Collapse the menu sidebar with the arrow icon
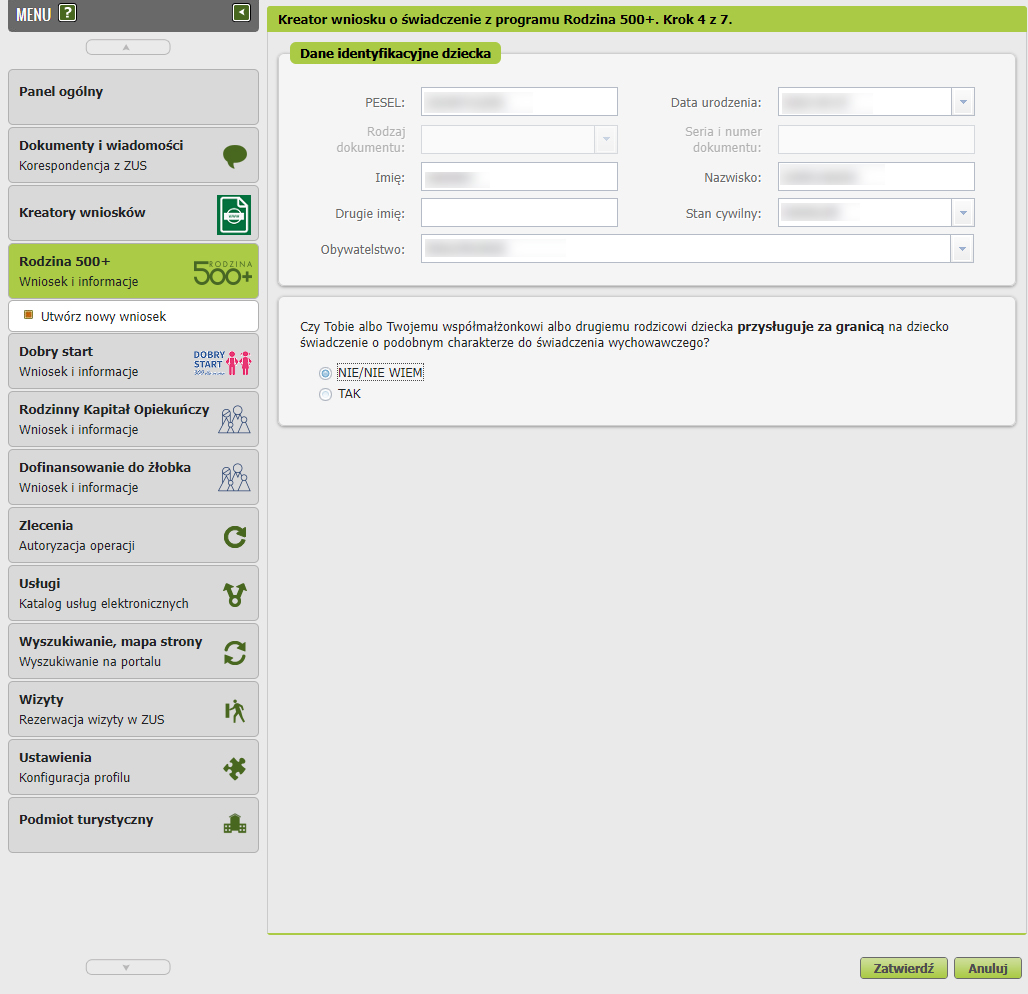Image resolution: width=1028 pixels, height=994 pixels. tap(241, 12)
